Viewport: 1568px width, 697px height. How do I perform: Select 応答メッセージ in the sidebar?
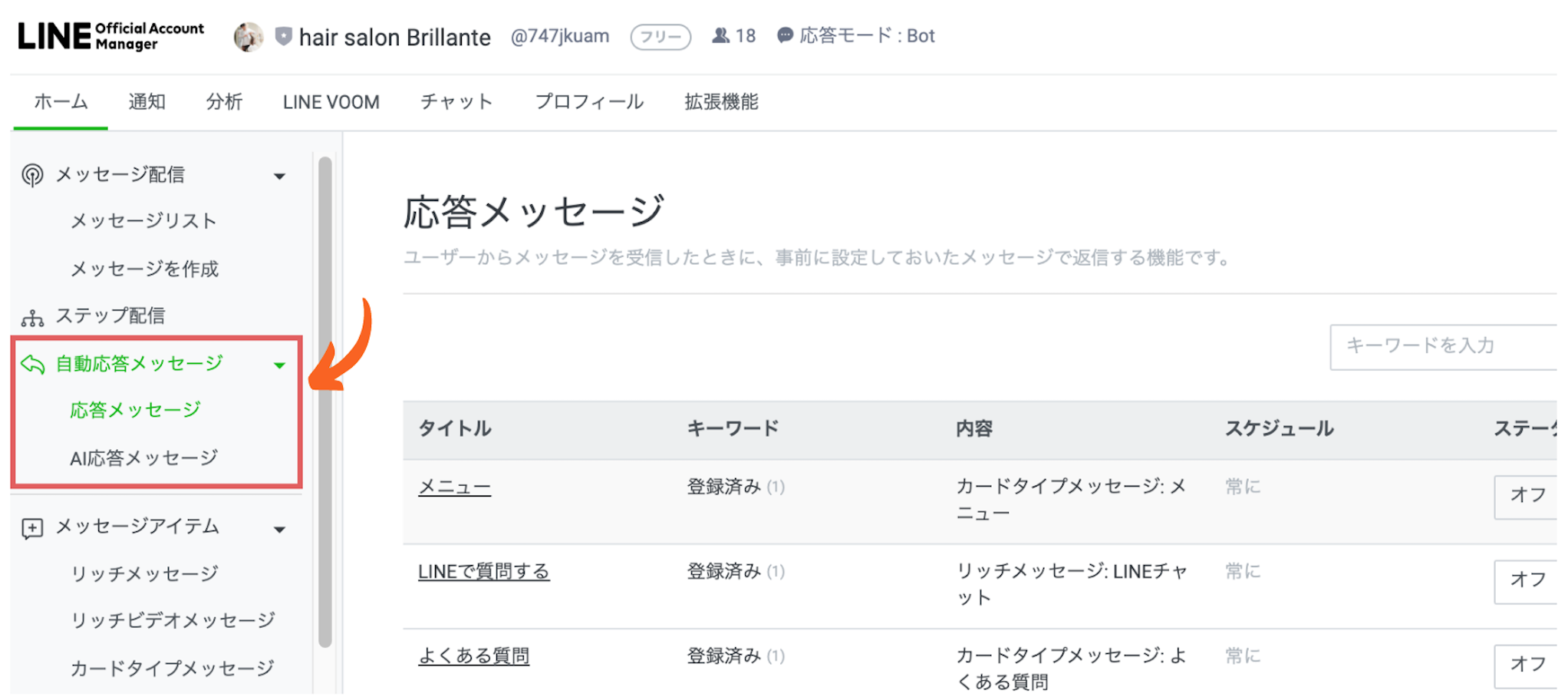[x=135, y=411]
